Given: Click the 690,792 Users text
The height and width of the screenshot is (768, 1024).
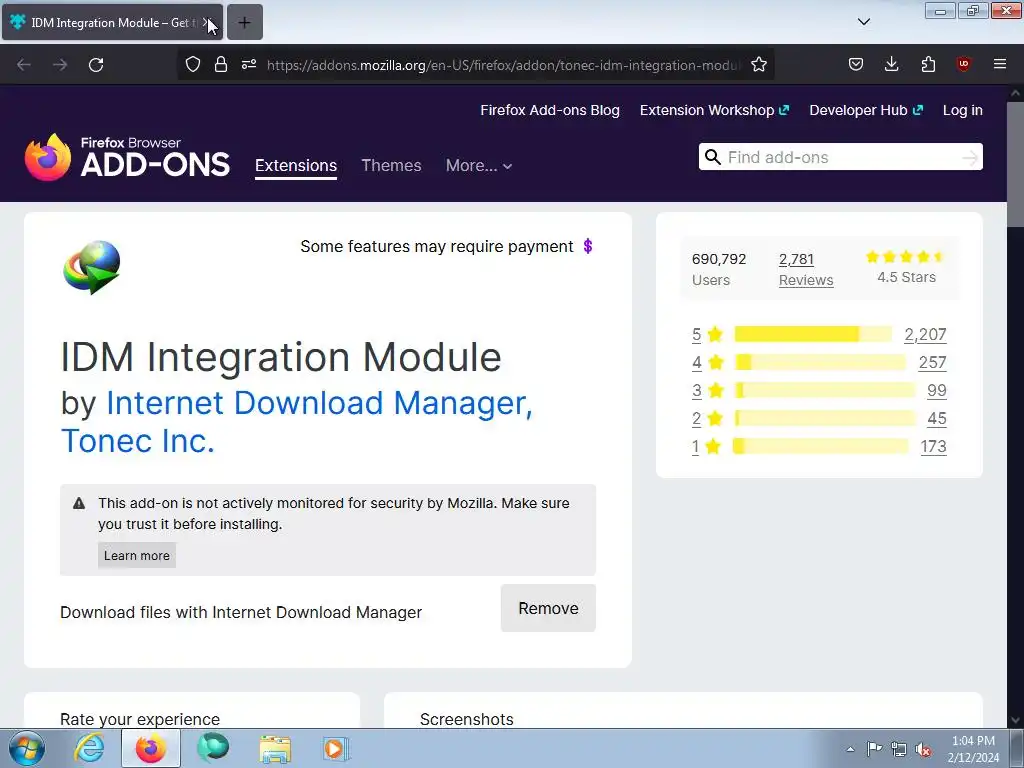Looking at the screenshot, I should (x=718, y=269).
